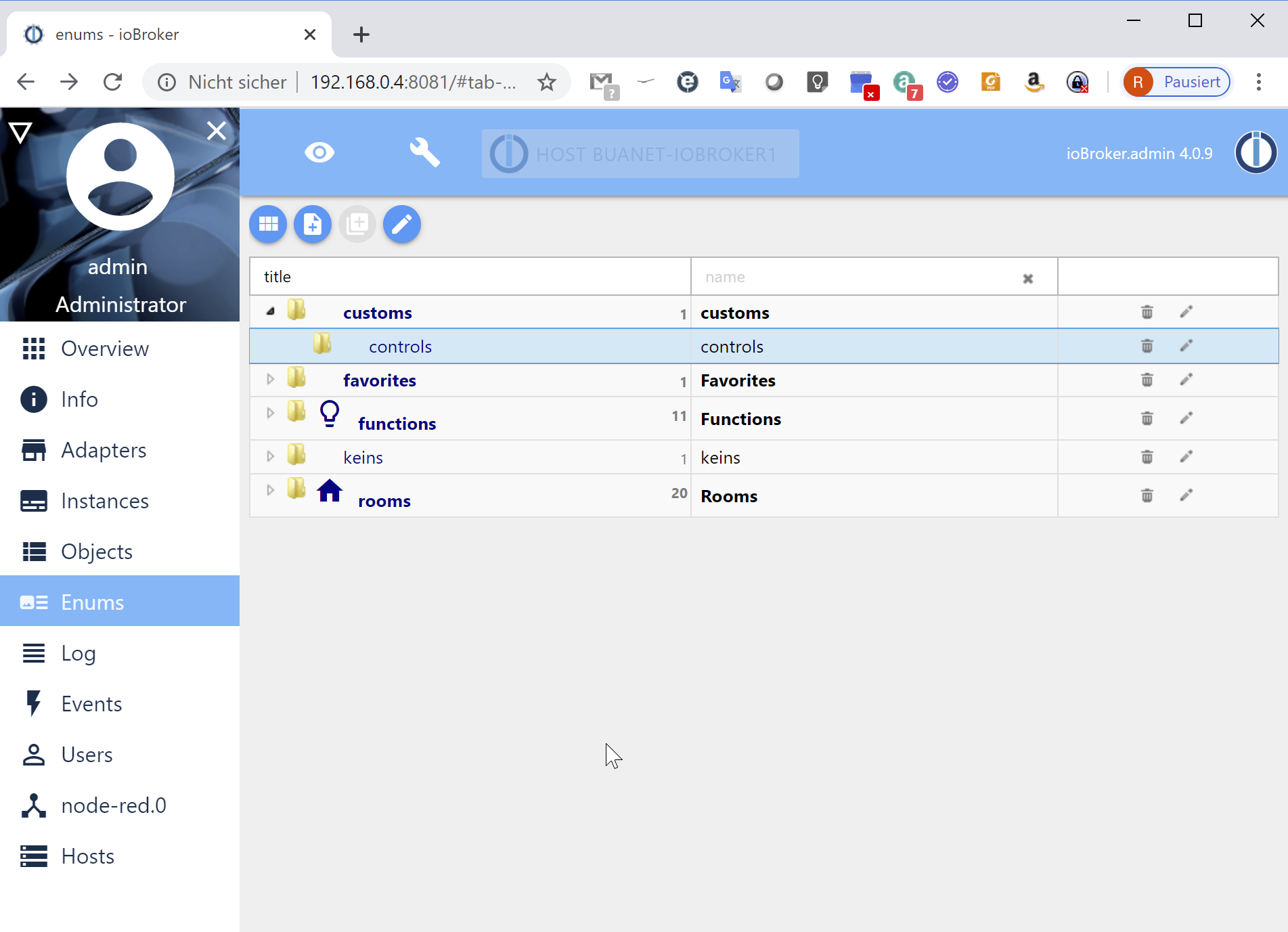Delete the keins enum using its trash icon
The width and height of the screenshot is (1288, 932).
click(x=1146, y=457)
